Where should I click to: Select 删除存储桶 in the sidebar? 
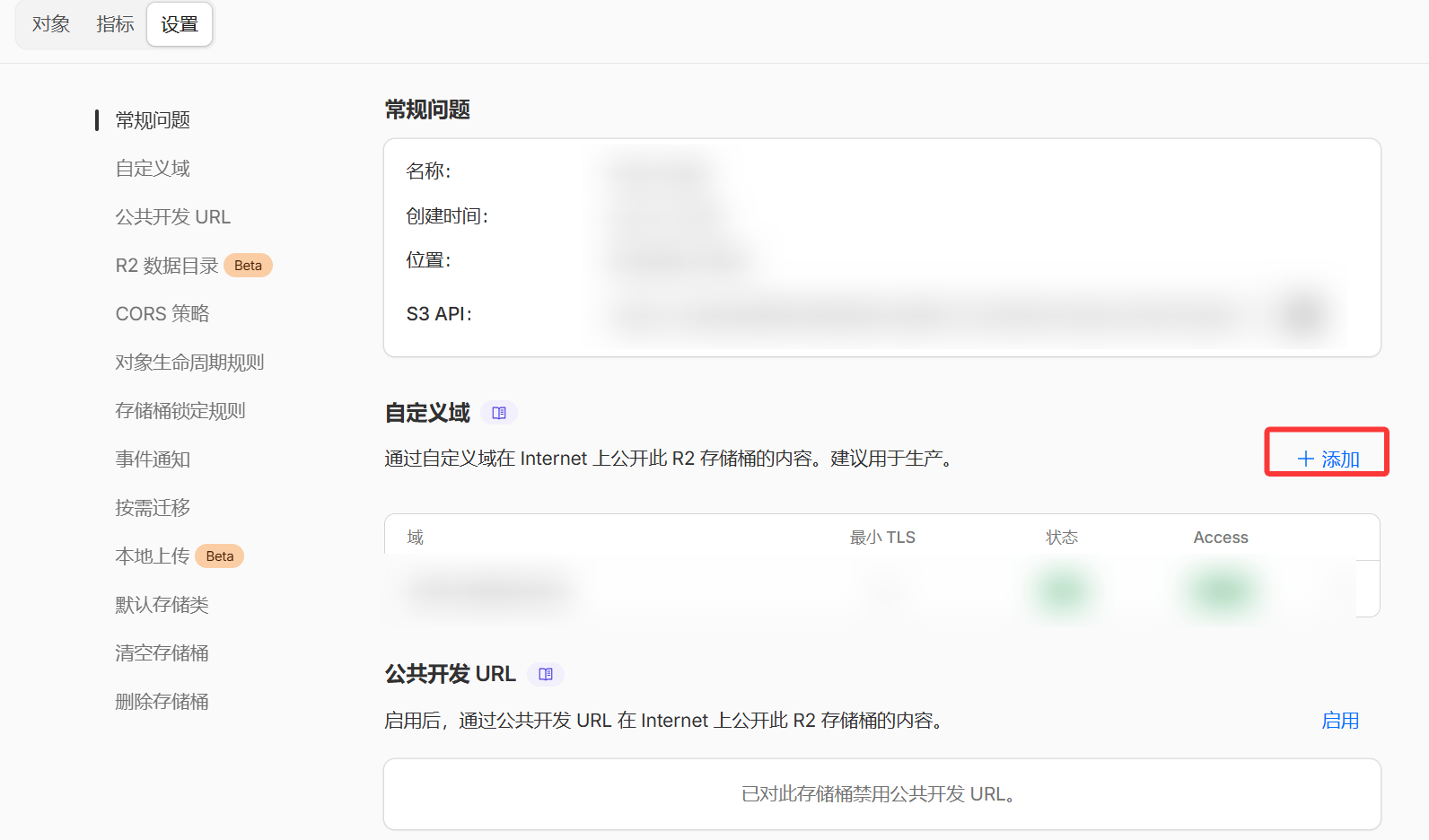(x=162, y=702)
